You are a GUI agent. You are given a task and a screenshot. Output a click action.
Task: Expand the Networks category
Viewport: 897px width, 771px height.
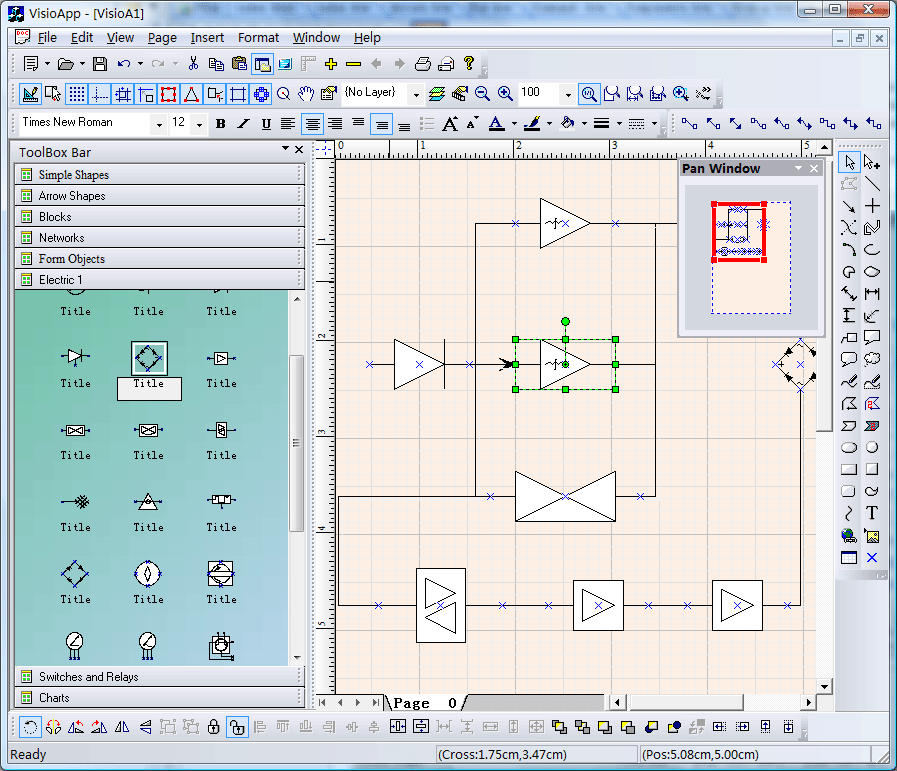pyautogui.click(x=159, y=237)
